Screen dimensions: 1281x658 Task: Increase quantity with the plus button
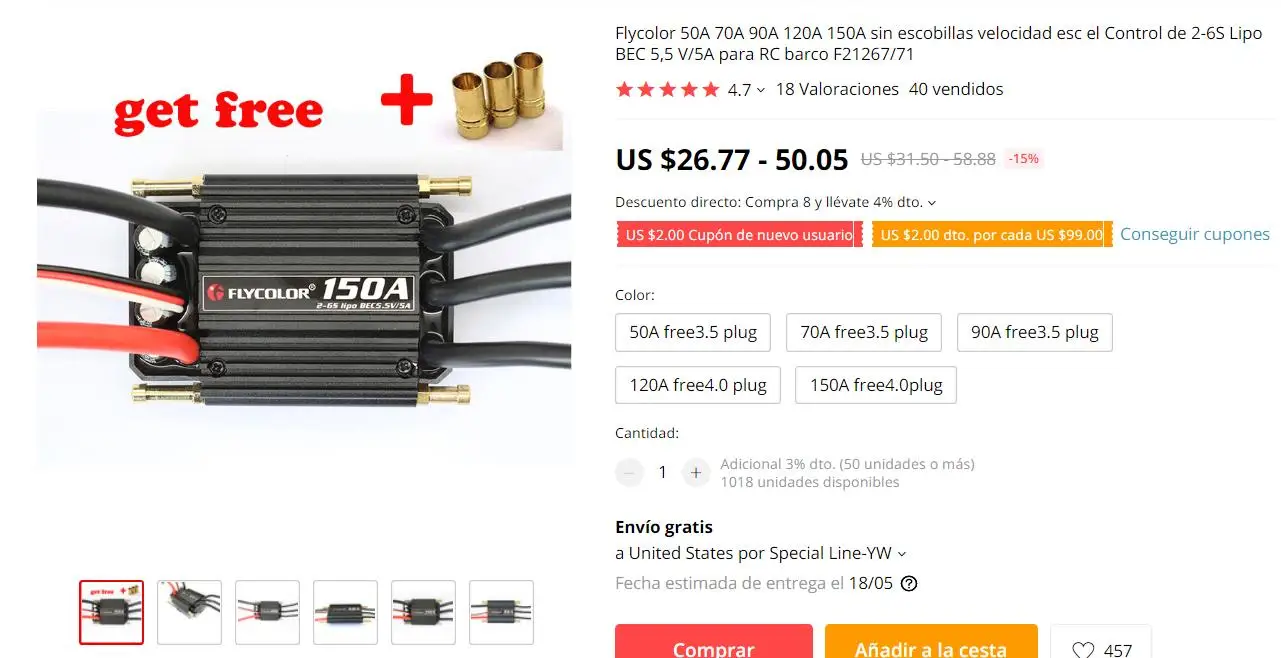[x=696, y=472]
